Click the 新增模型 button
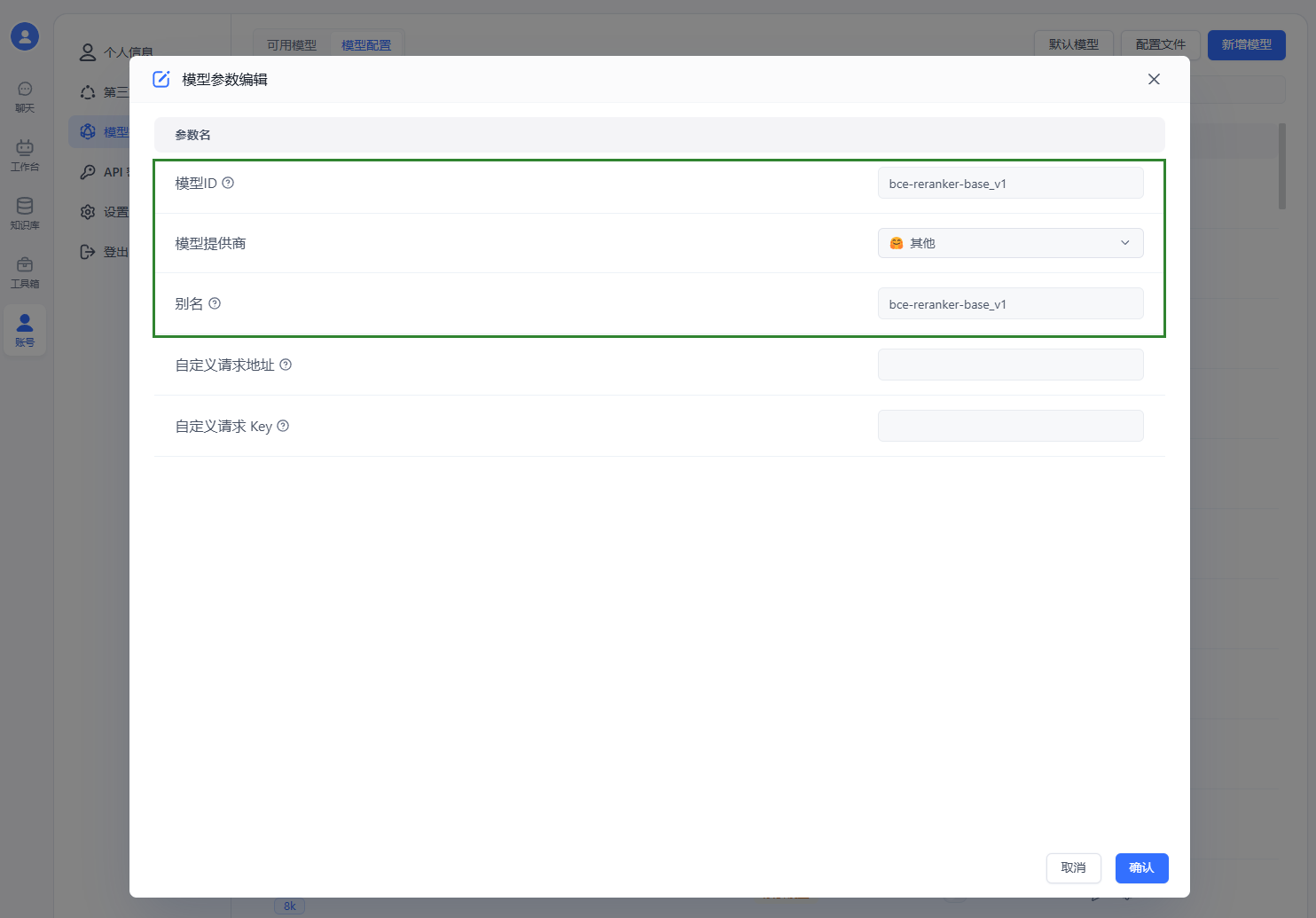The width and height of the screenshot is (1316, 918). point(1247,44)
